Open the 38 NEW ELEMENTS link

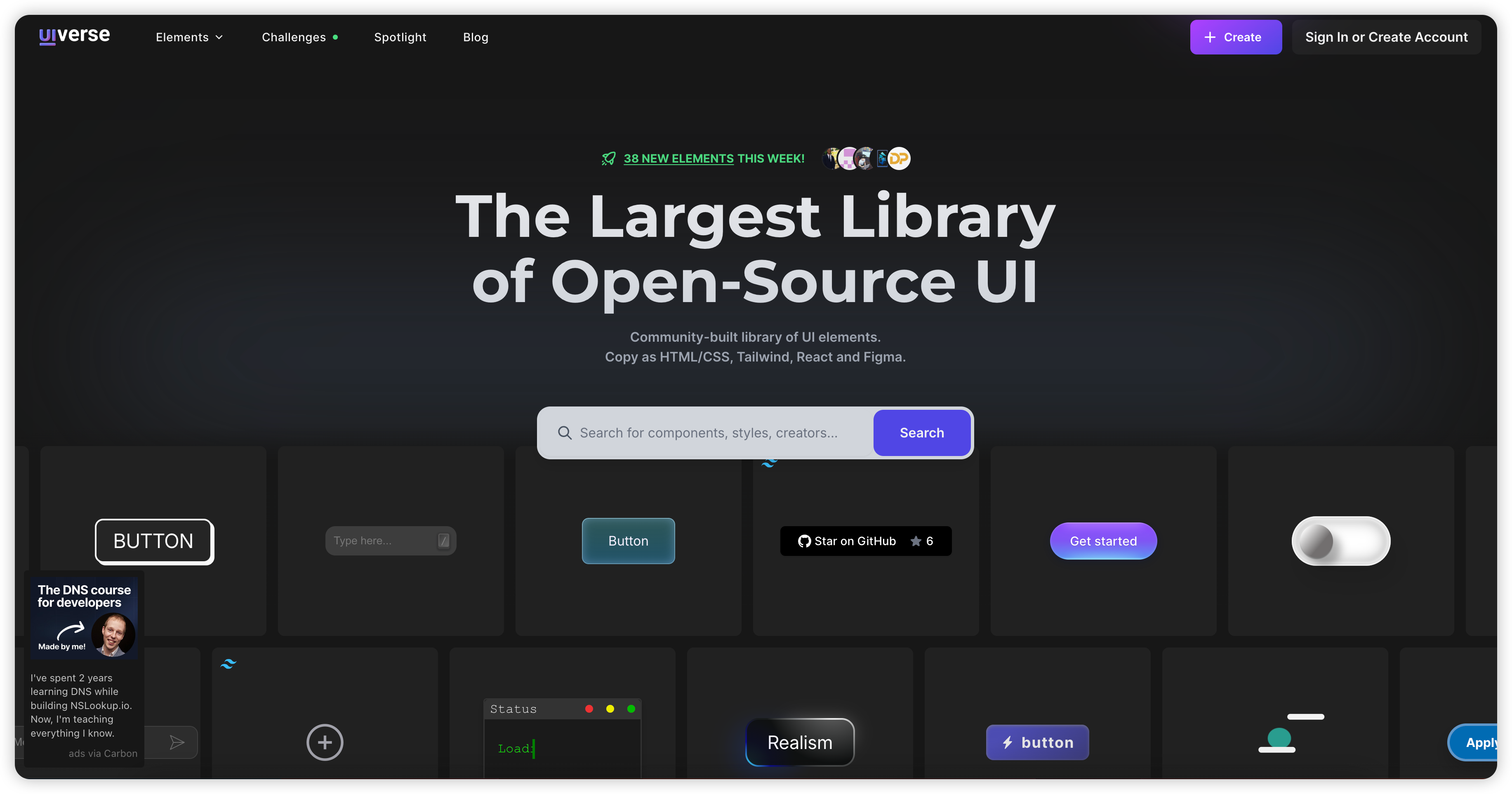click(x=678, y=158)
